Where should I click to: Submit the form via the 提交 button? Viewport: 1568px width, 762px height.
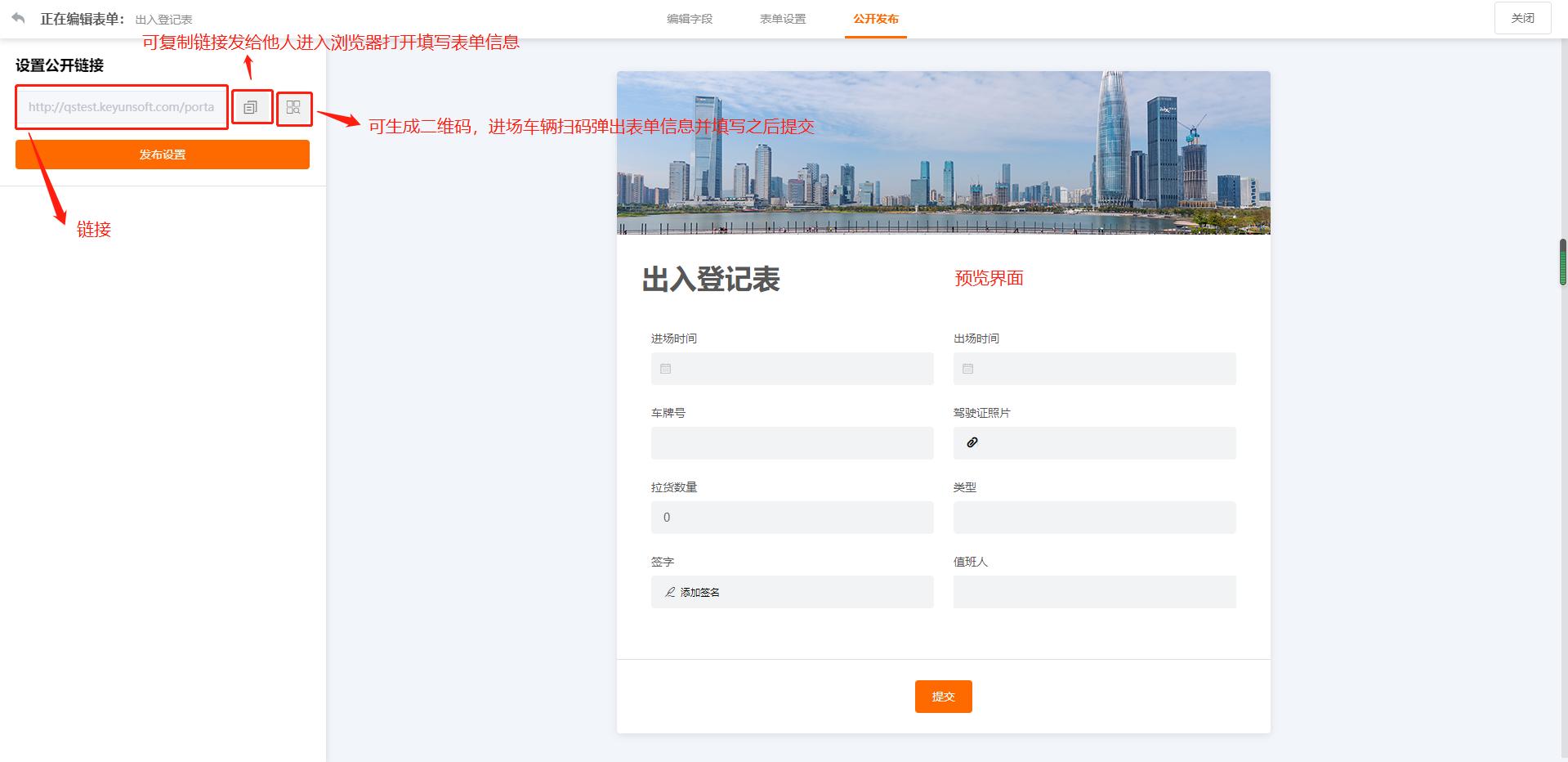pos(943,696)
